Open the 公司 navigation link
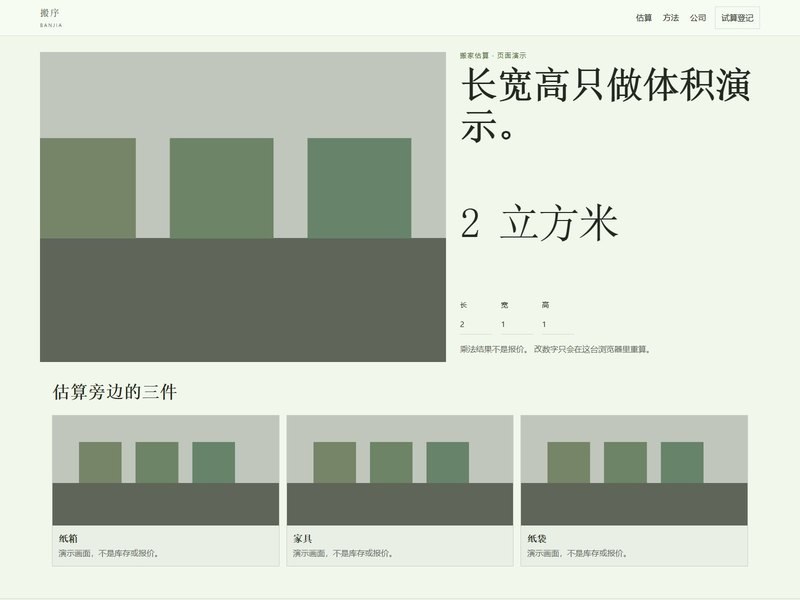The width and height of the screenshot is (800, 600). coord(697,18)
